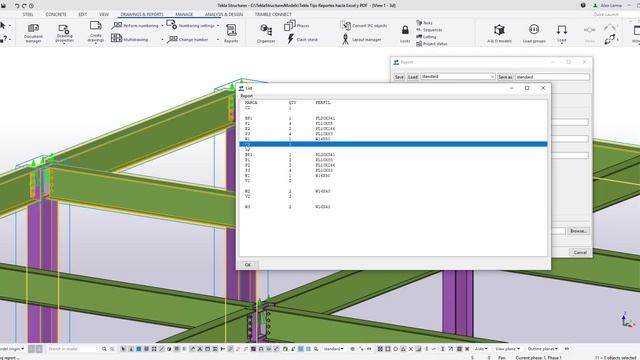Click the Report menu in List dialog
Viewport: 640px width, 360px height.
247,96
